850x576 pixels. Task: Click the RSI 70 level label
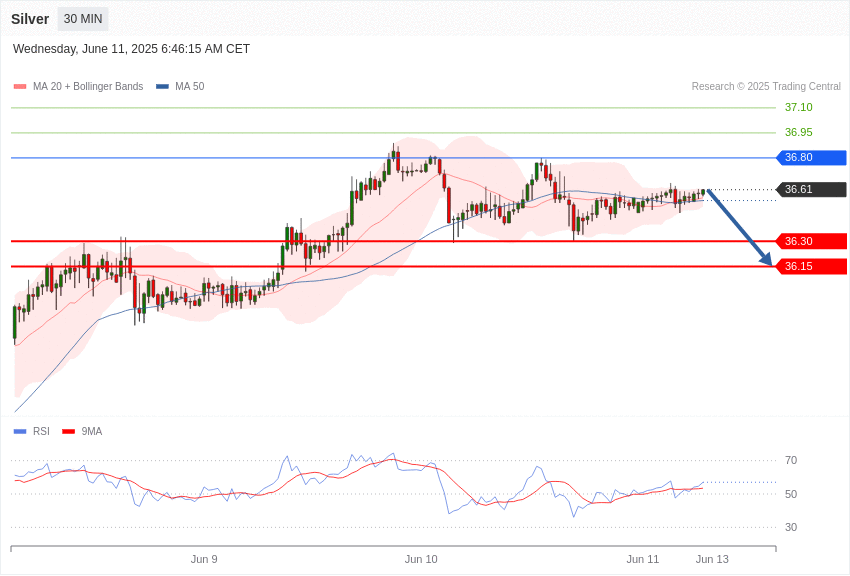pos(791,461)
